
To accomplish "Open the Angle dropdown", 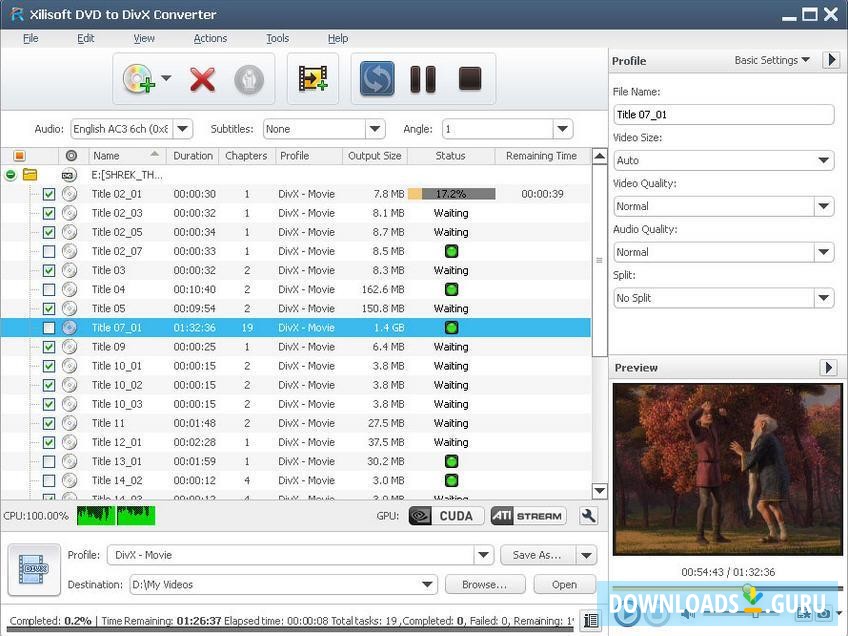I will (x=562, y=129).
